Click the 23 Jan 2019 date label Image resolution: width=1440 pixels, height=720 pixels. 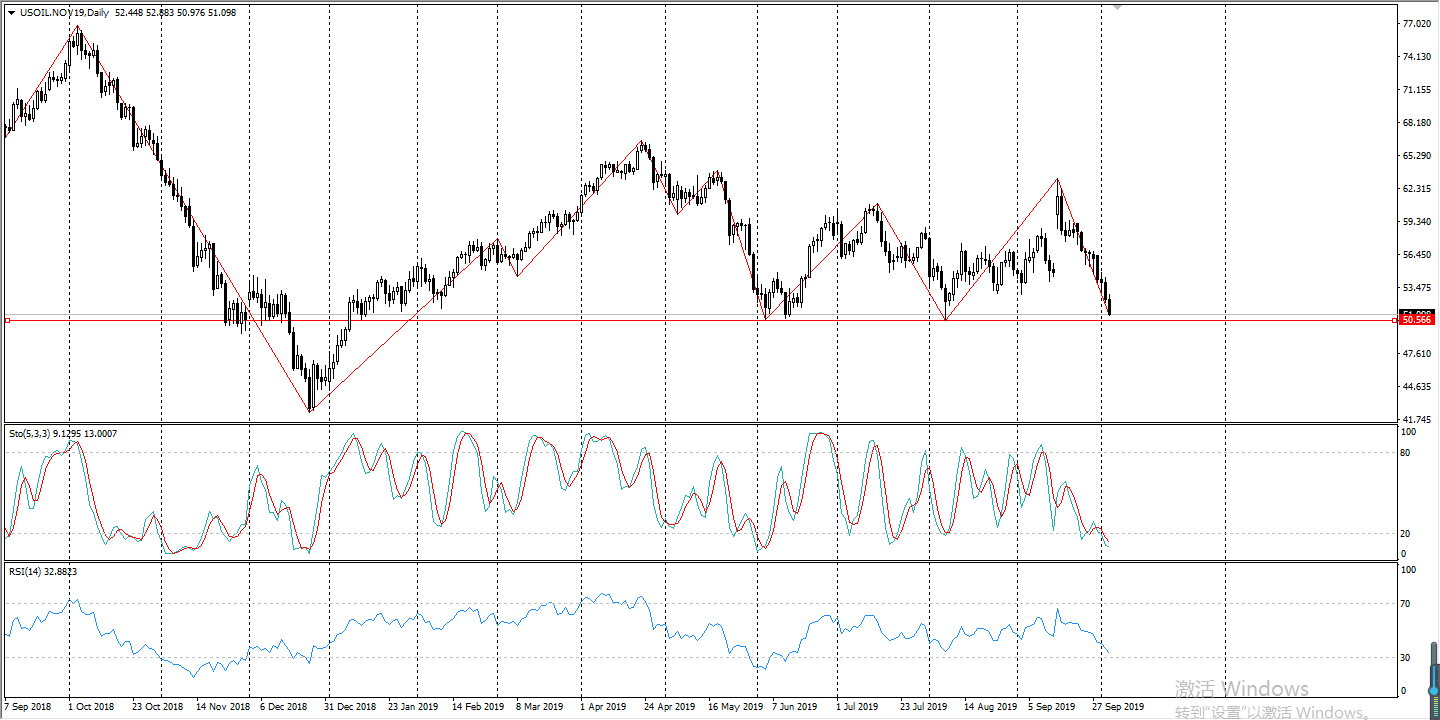click(x=413, y=706)
